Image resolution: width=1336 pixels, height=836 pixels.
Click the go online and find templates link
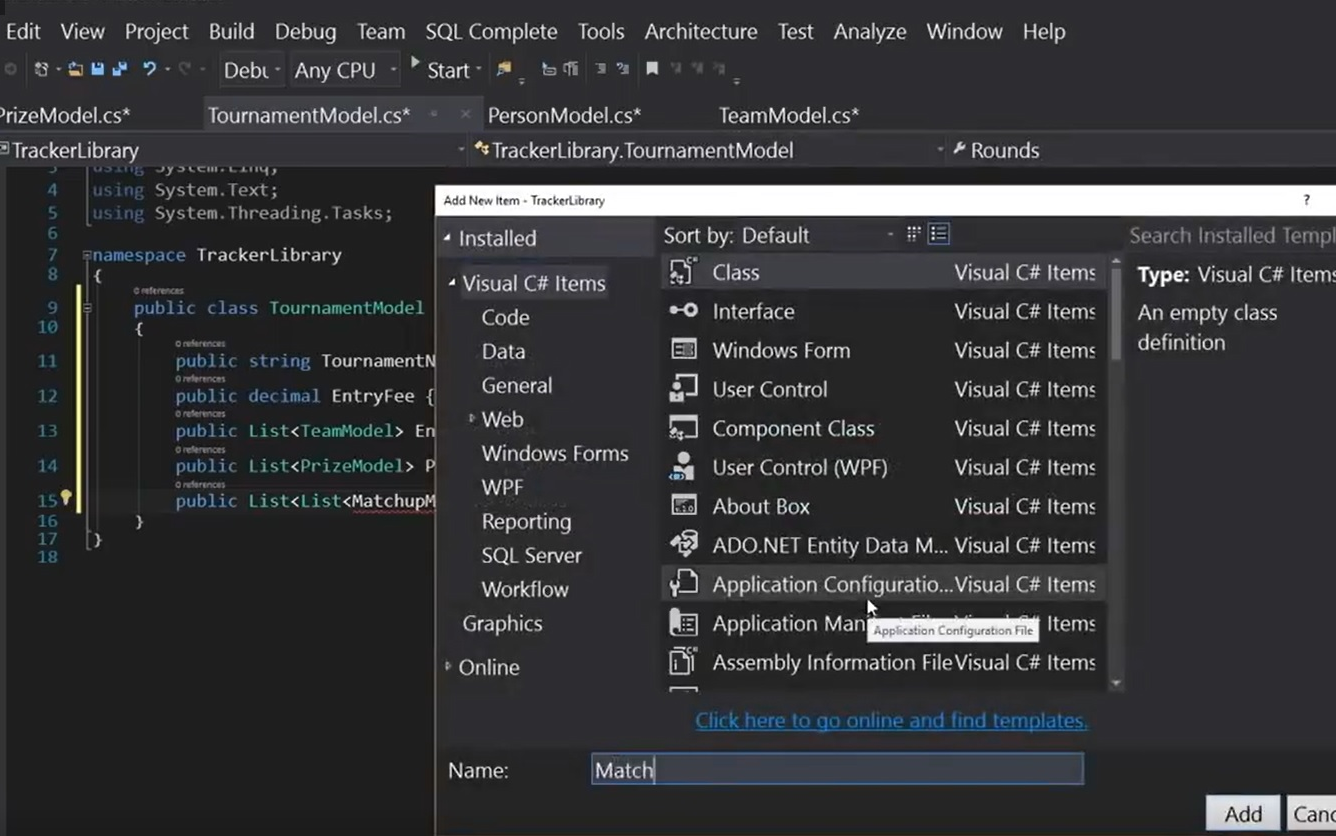[891, 720]
